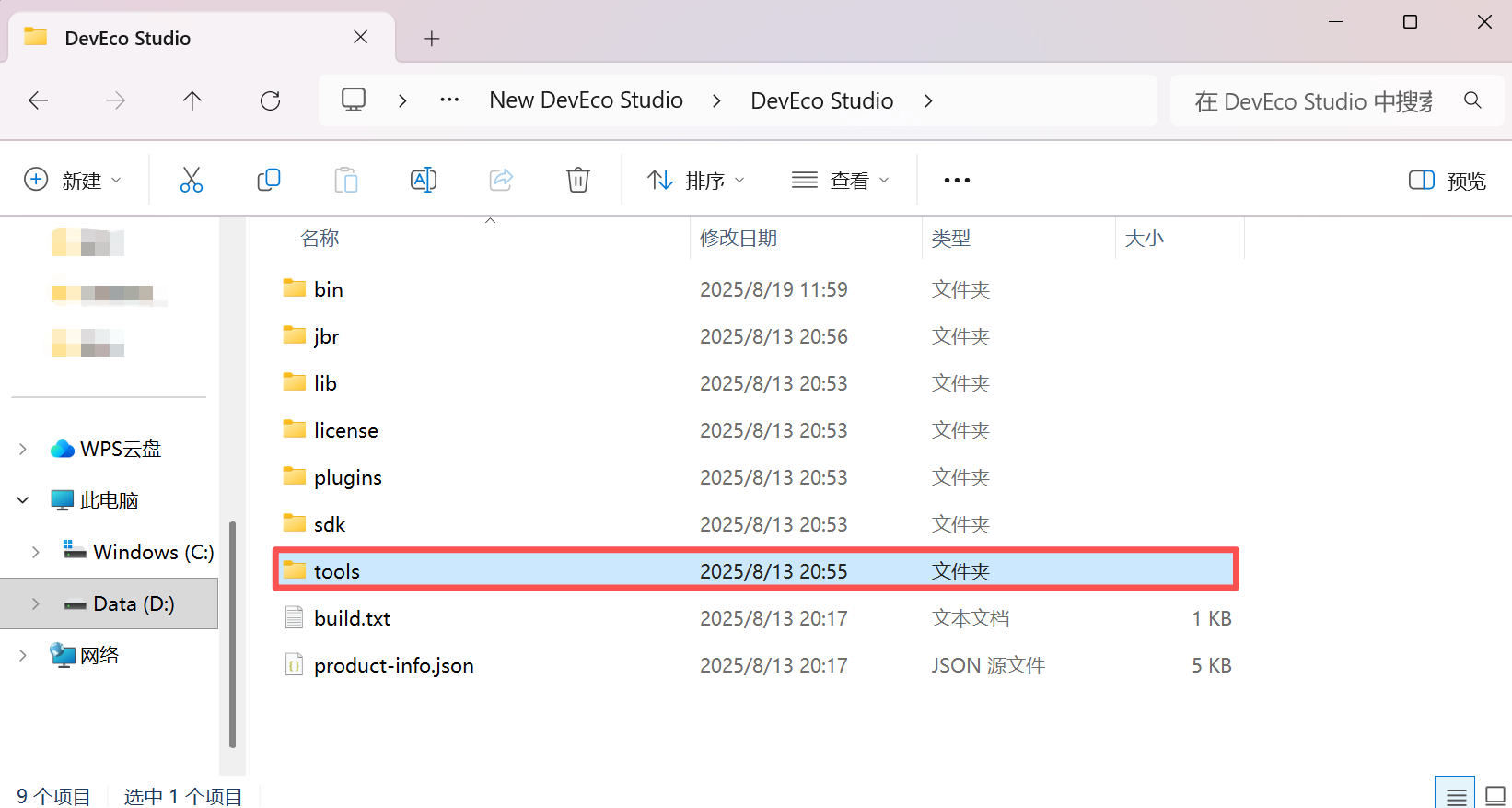Select the tools folder
This screenshot has width=1512, height=808.
756,569
